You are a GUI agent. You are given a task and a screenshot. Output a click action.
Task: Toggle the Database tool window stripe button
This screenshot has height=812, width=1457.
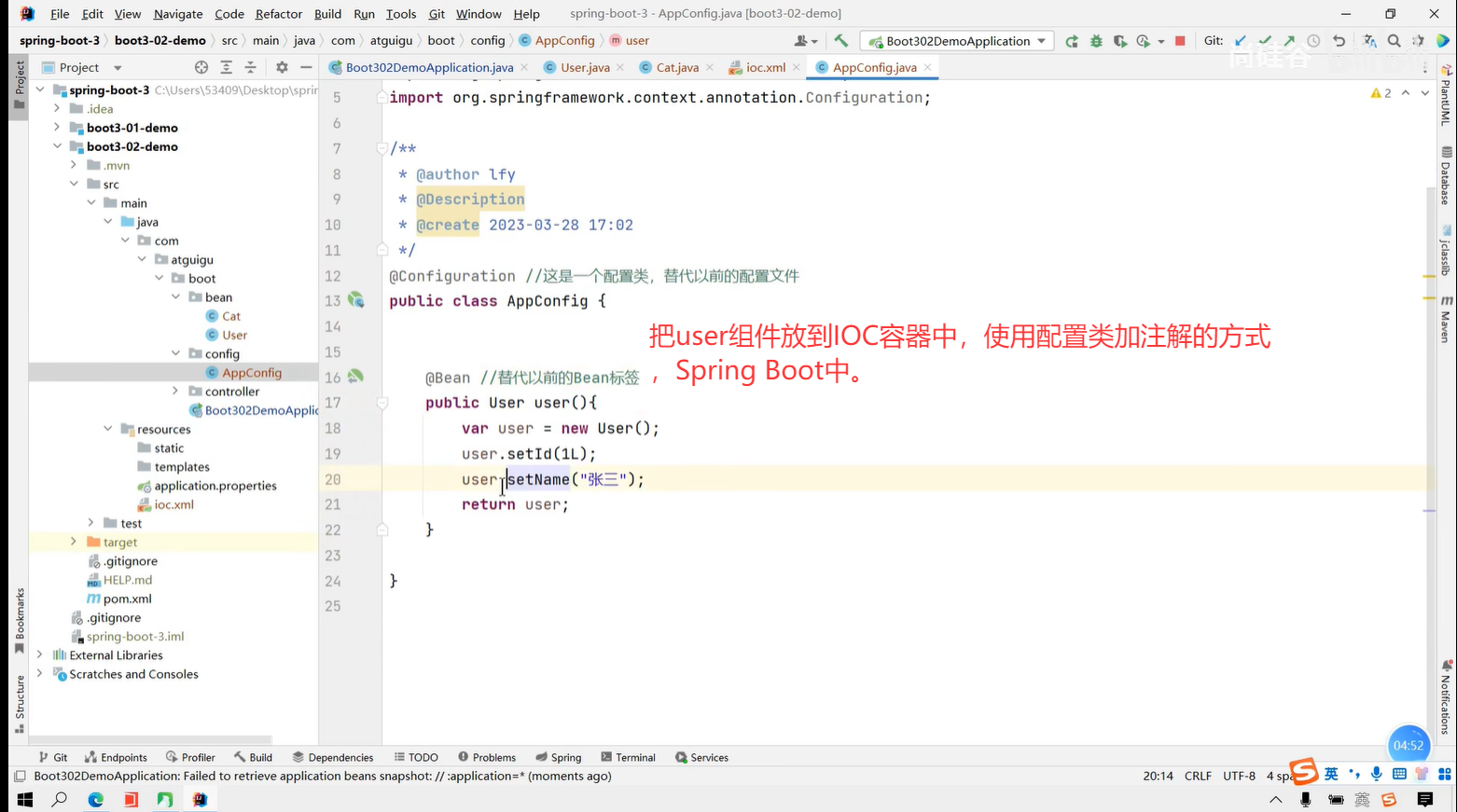tap(1446, 175)
